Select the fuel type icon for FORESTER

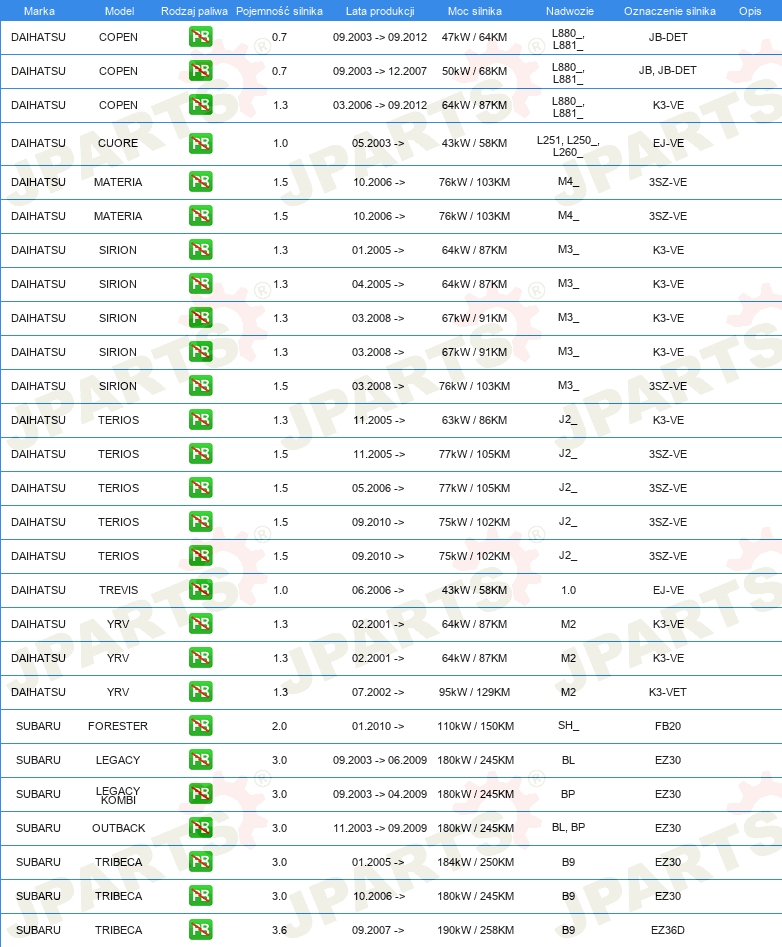click(200, 725)
